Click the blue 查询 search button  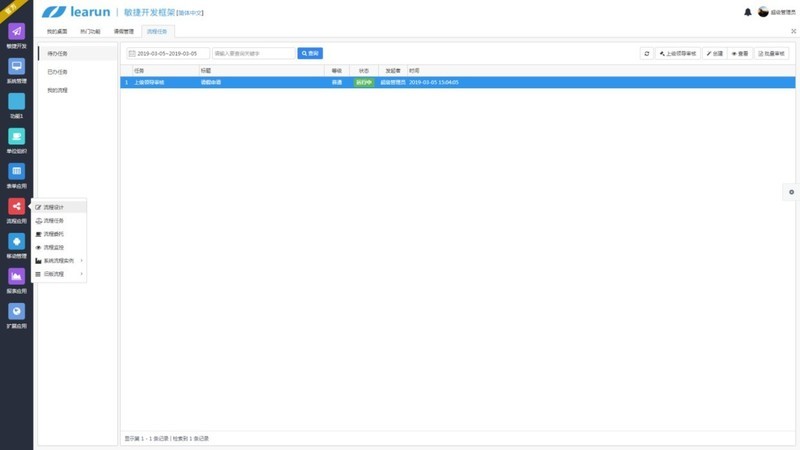click(310, 54)
